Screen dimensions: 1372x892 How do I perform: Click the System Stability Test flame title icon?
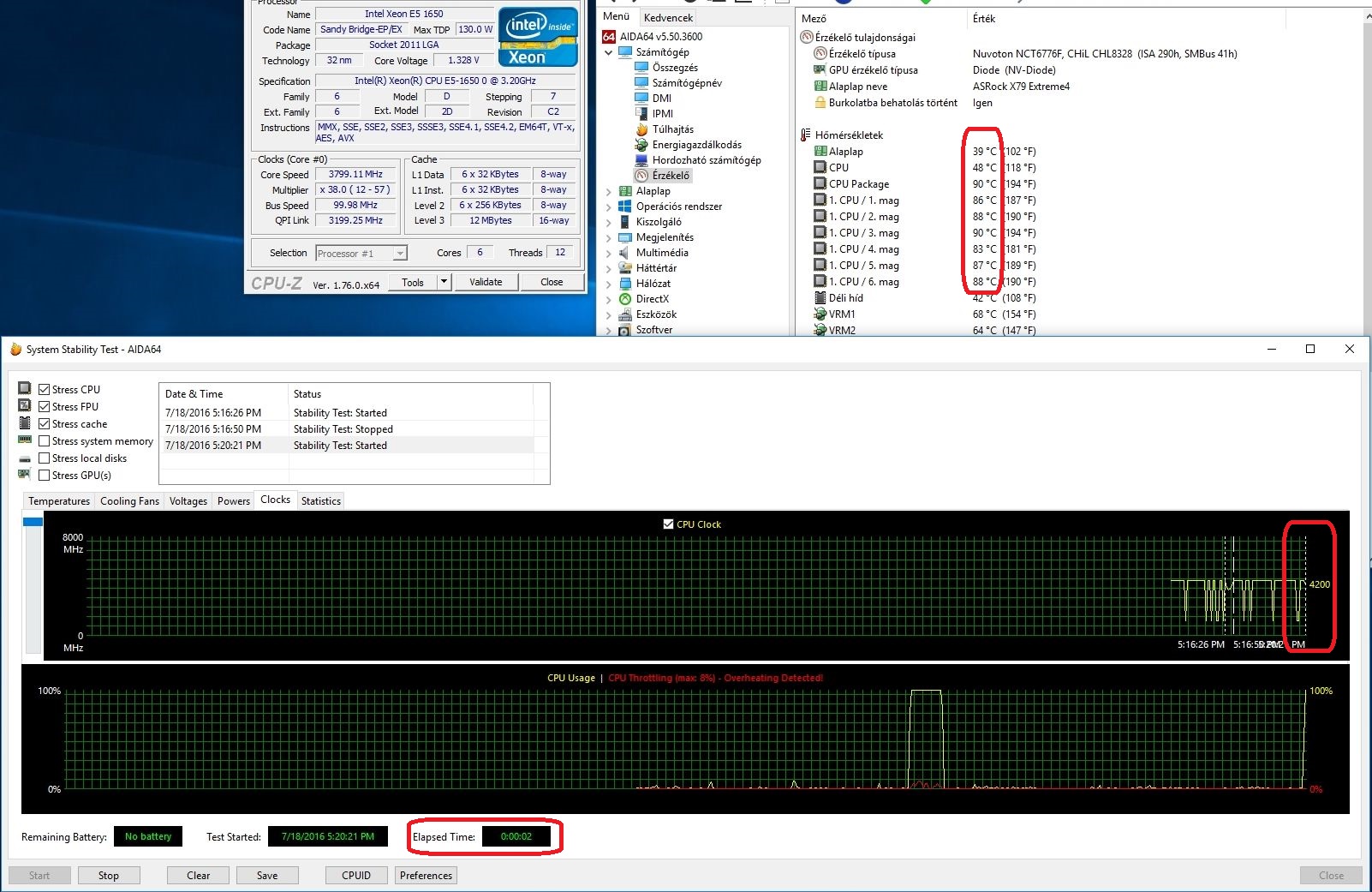click(15, 350)
